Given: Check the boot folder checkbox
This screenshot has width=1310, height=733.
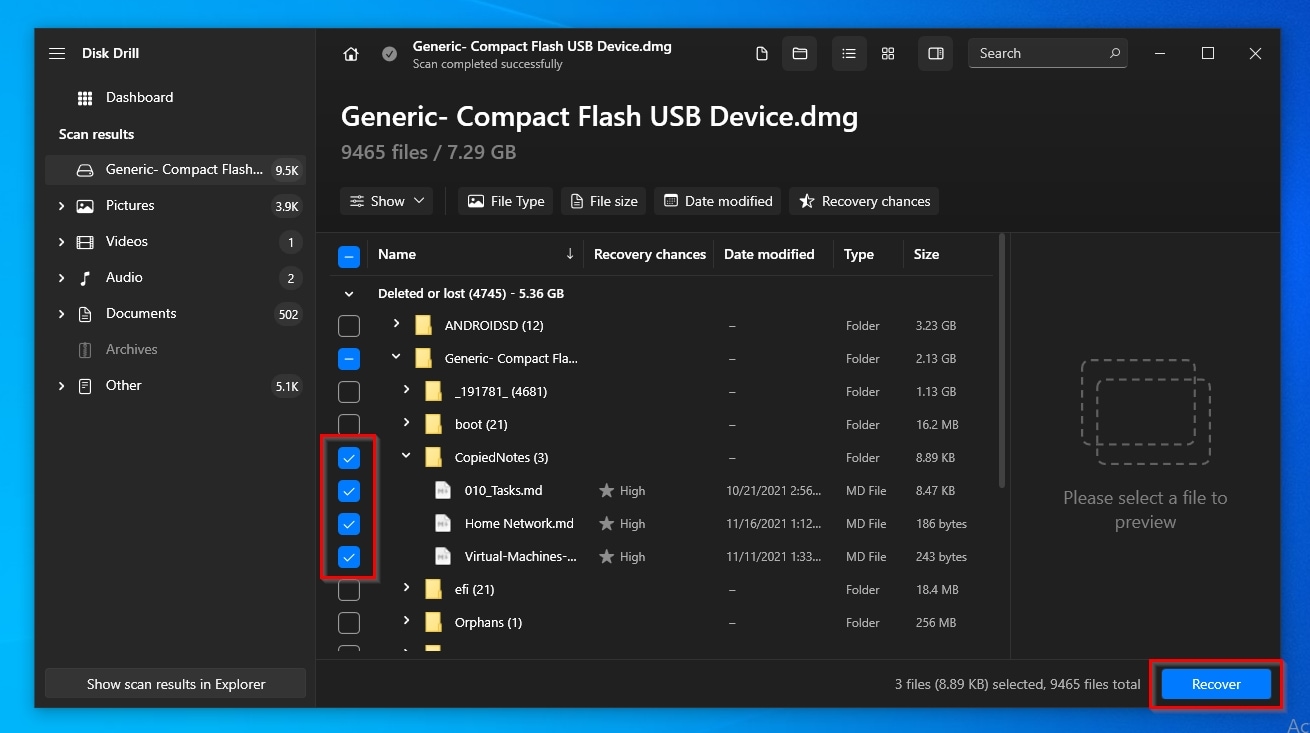Looking at the screenshot, I should [x=349, y=425].
